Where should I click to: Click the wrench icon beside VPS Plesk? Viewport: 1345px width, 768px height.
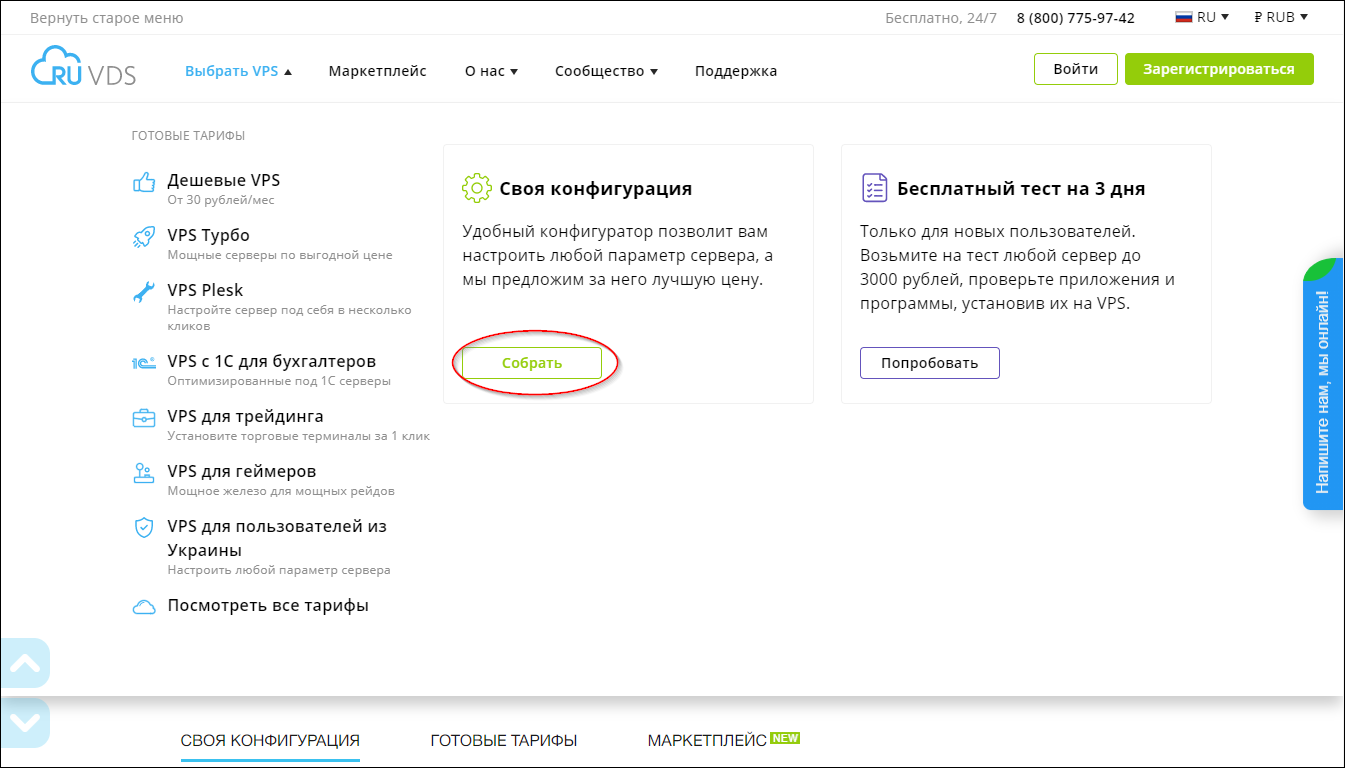coord(144,292)
